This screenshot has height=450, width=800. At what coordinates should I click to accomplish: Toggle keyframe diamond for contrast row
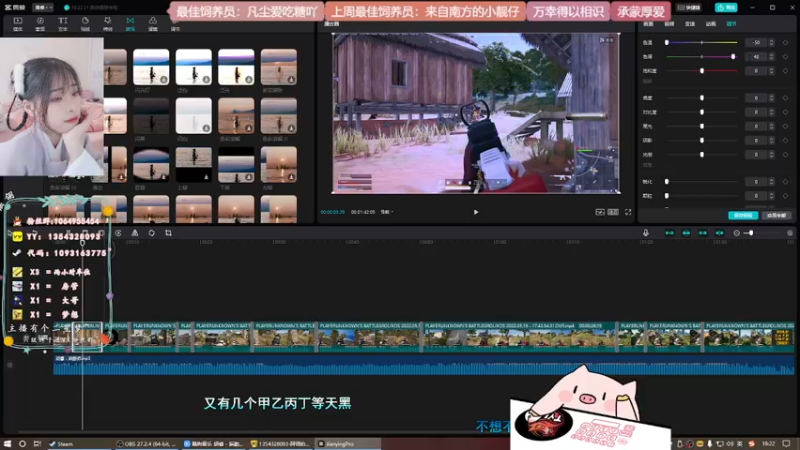click(785, 112)
